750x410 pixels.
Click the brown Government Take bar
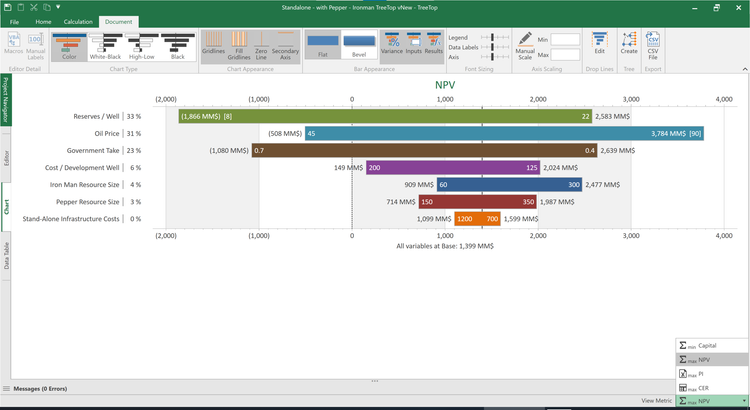click(x=424, y=150)
